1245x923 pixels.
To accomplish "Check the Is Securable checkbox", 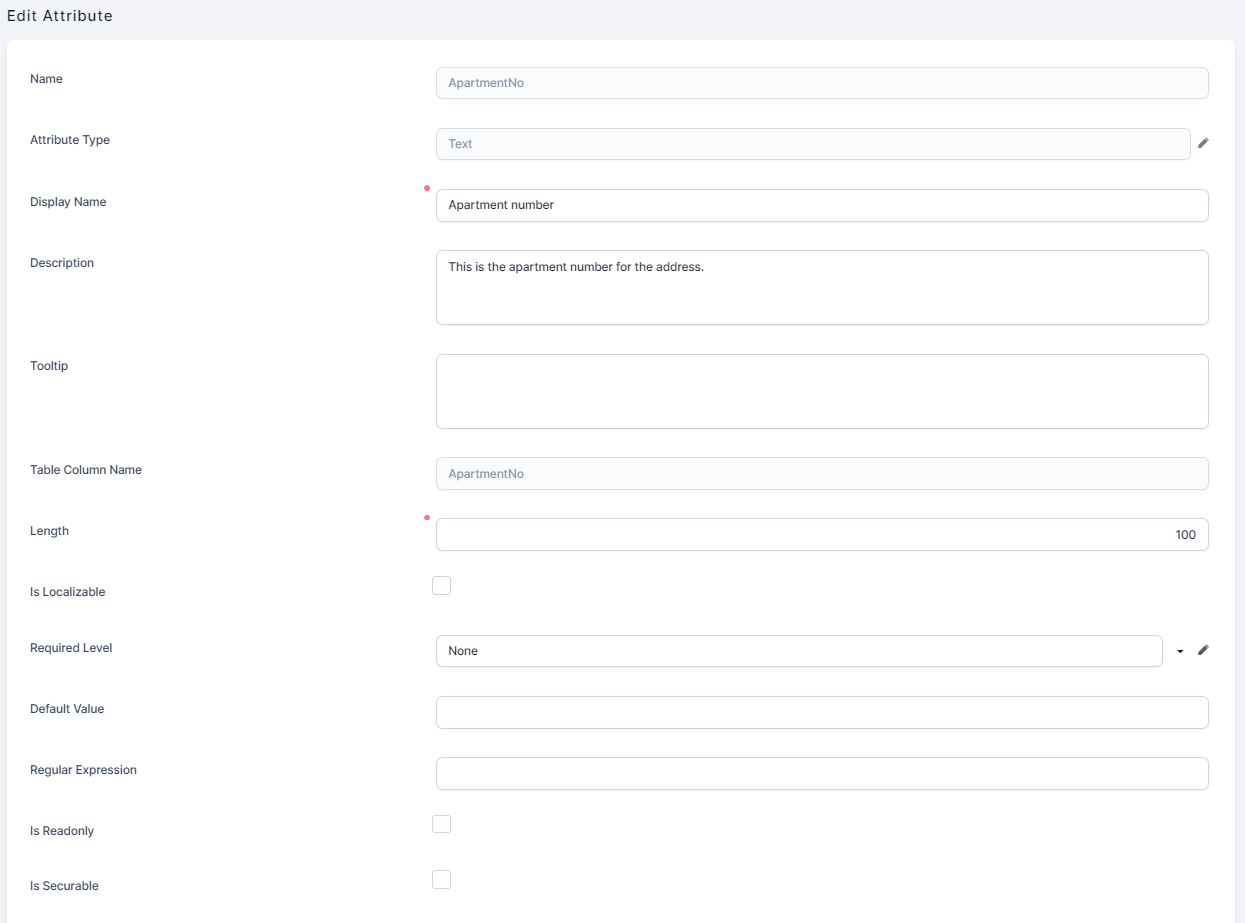I will [x=441, y=880].
